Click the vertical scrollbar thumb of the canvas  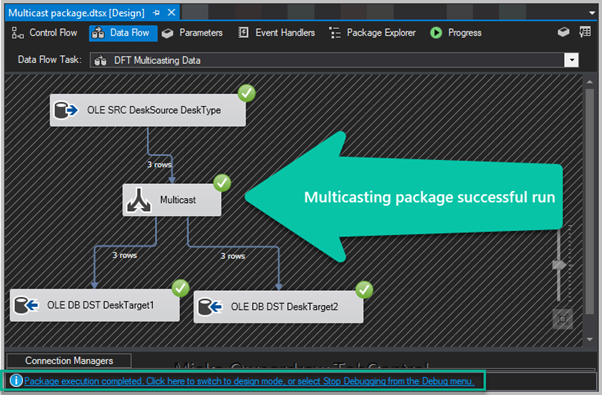pyautogui.click(x=590, y=202)
